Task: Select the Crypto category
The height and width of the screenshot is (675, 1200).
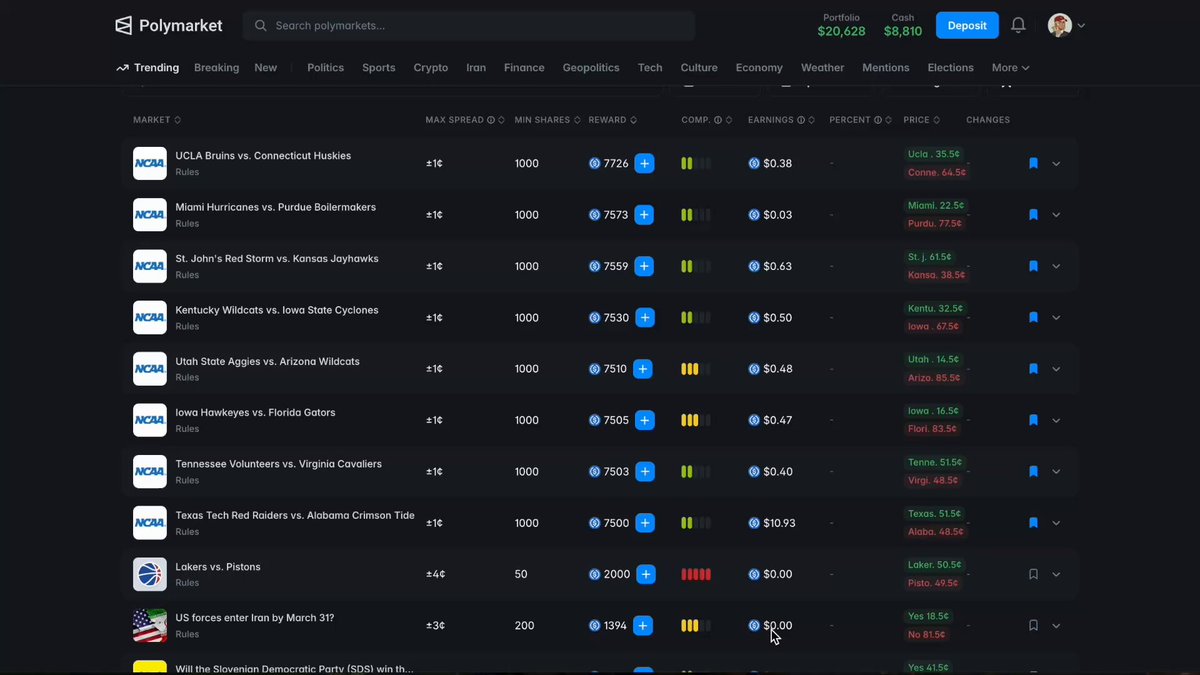Action: click(x=431, y=68)
